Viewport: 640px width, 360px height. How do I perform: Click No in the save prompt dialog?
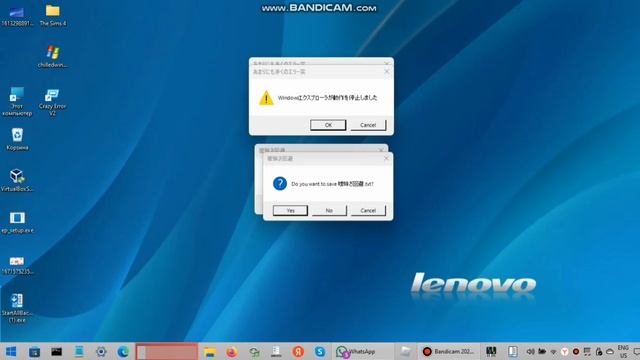329,210
